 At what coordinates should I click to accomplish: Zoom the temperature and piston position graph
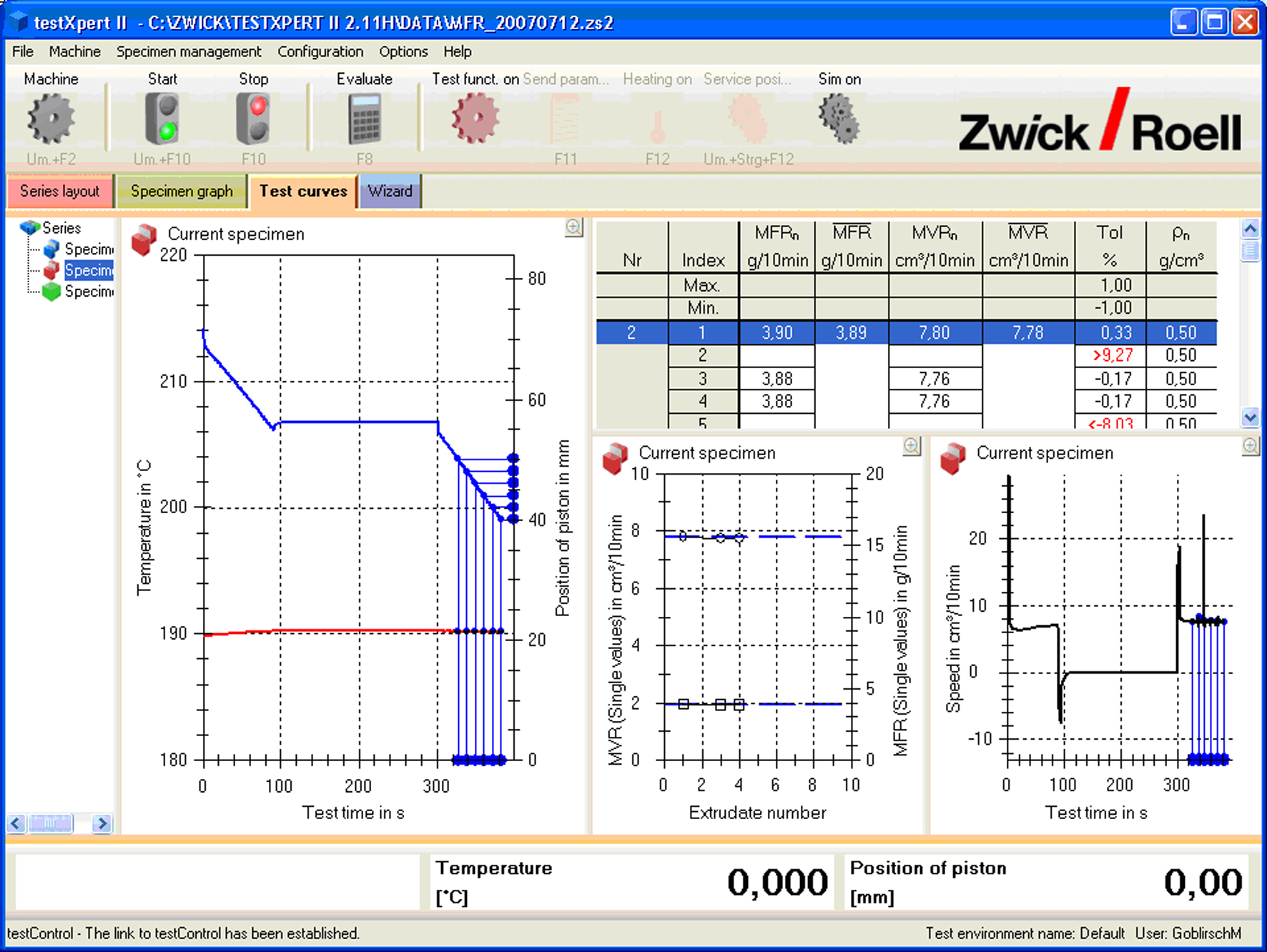[x=573, y=227]
